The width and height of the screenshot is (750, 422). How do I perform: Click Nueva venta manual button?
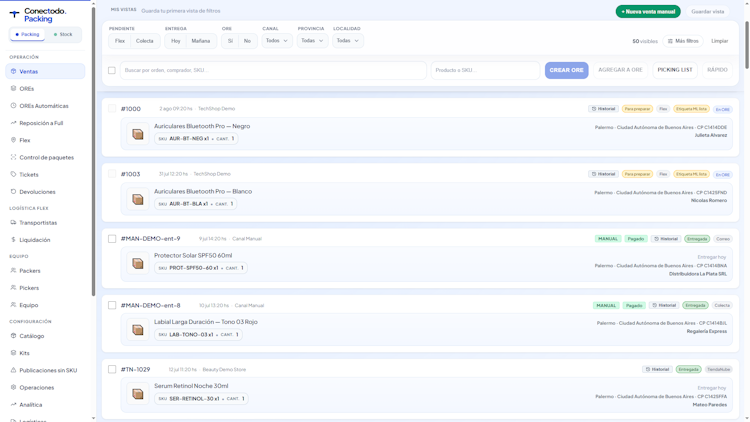click(648, 11)
